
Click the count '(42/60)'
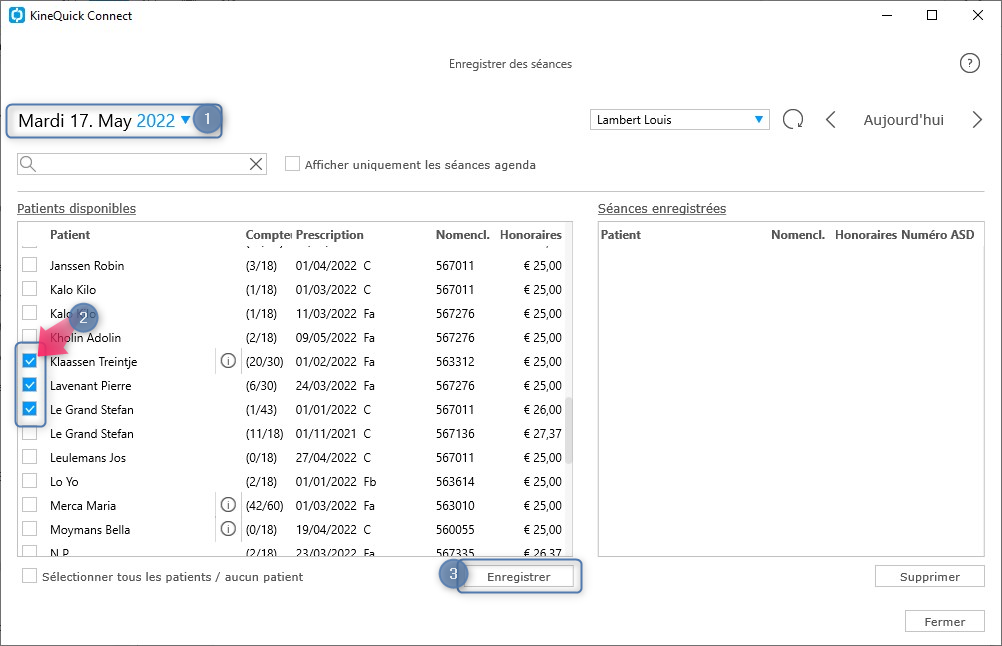(x=265, y=505)
